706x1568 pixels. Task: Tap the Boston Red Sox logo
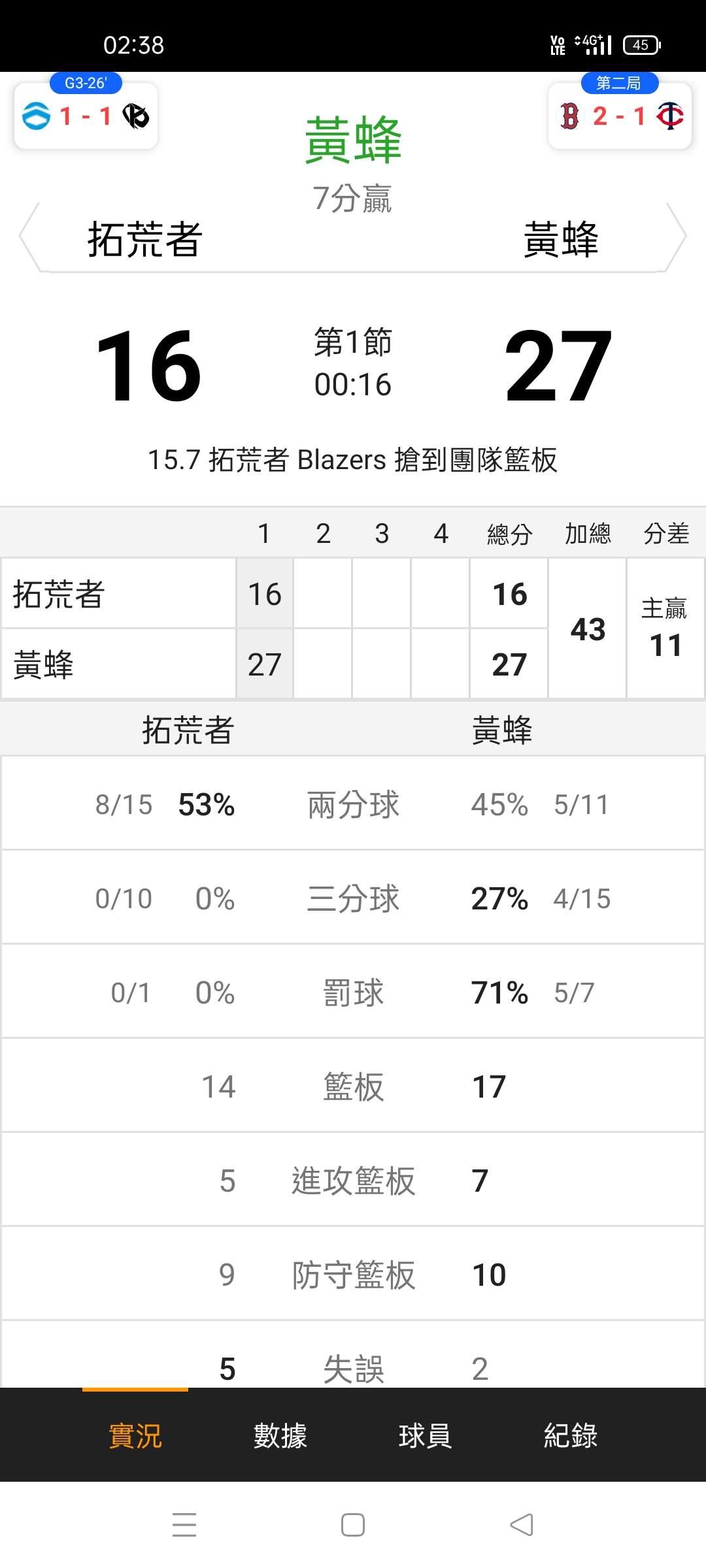[569, 116]
